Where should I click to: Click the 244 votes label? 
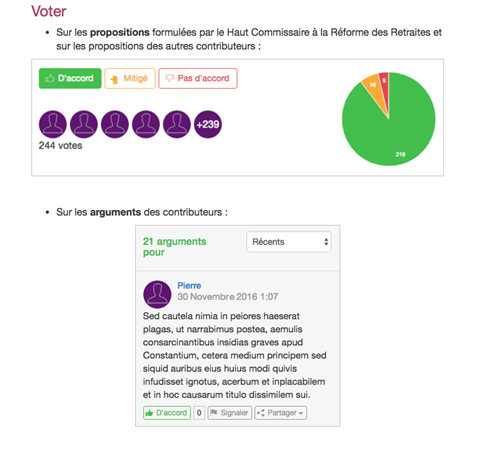tap(60, 146)
